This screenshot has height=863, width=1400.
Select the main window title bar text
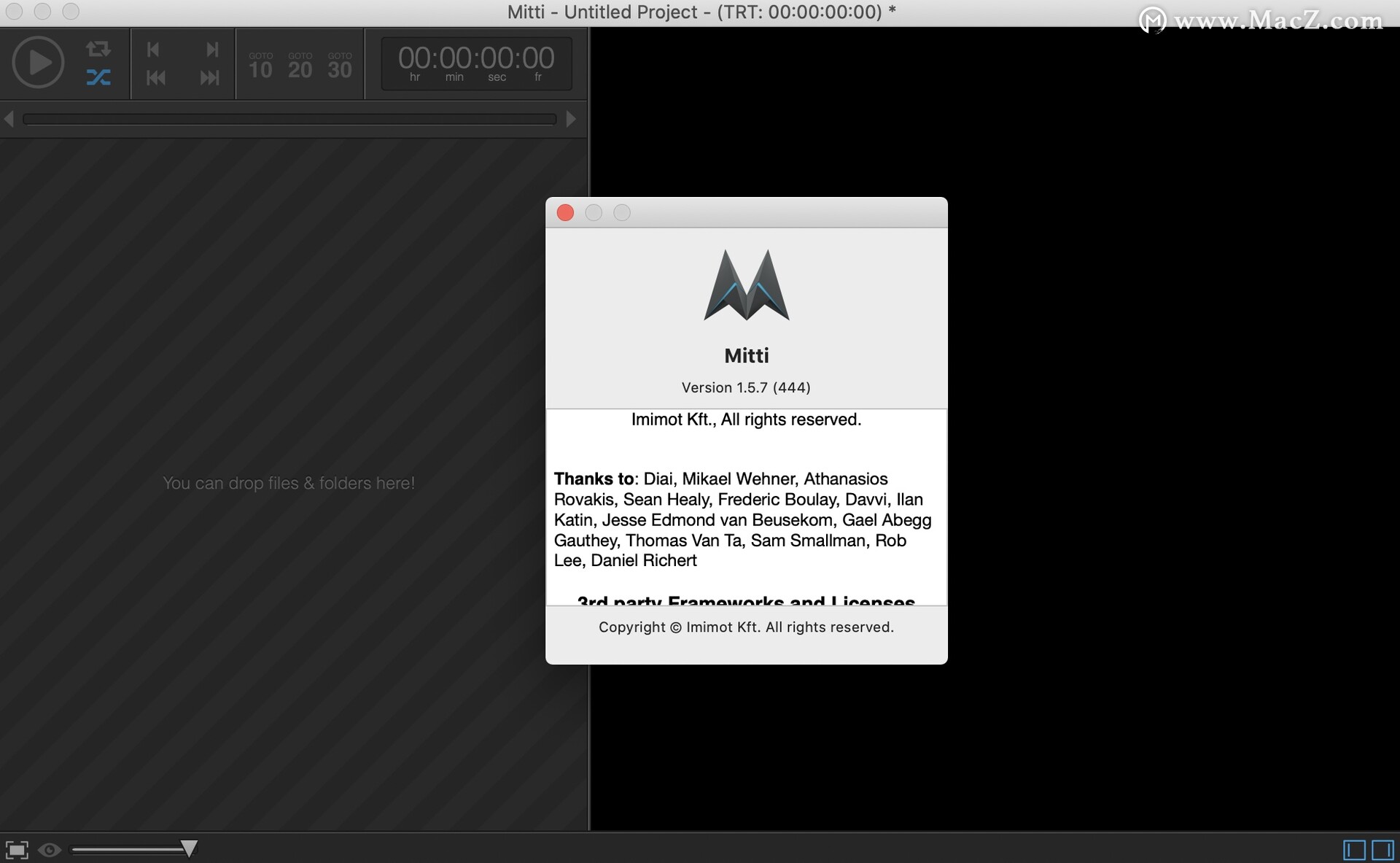click(701, 12)
